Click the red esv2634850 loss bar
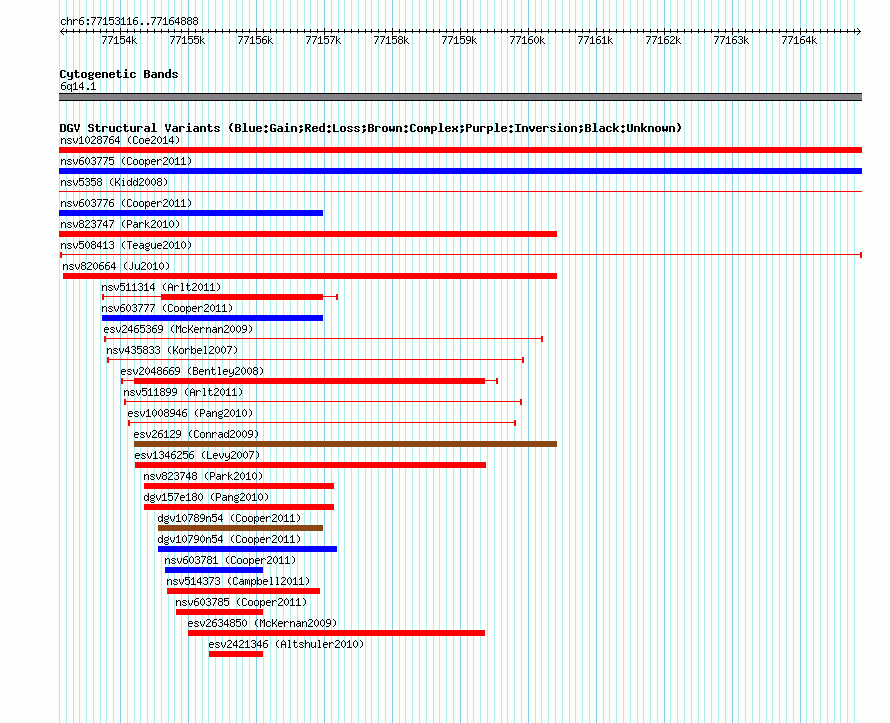Screen dimensions: 890x723 (x=337, y=633)
